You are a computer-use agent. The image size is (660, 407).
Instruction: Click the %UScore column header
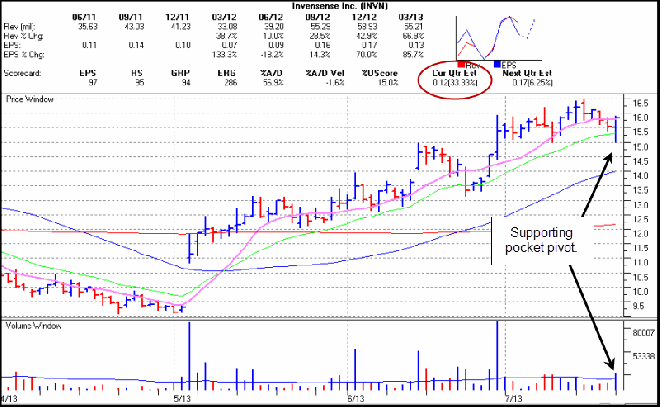(x=379, y=73)
